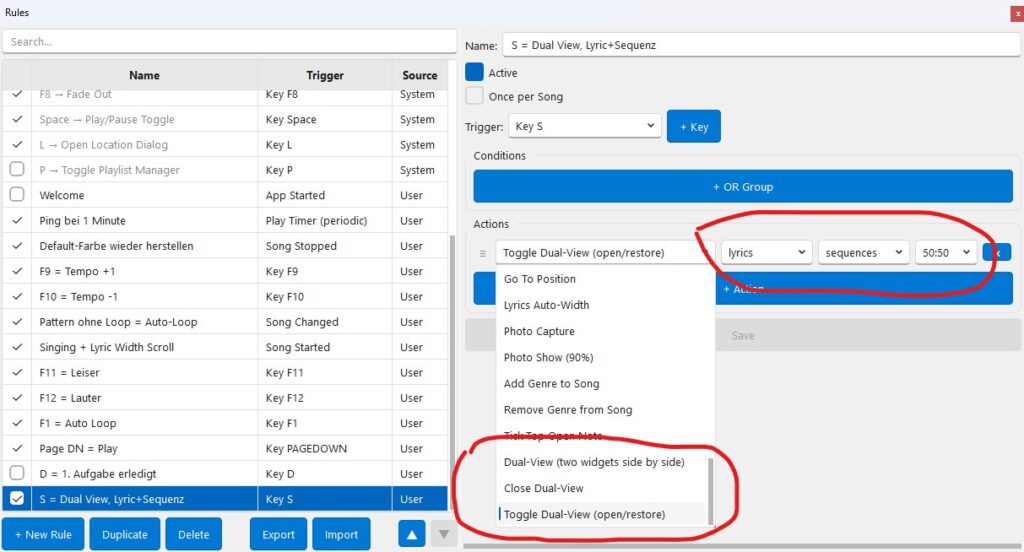Click the action dropdown list scrollbar

coord(711,490)
